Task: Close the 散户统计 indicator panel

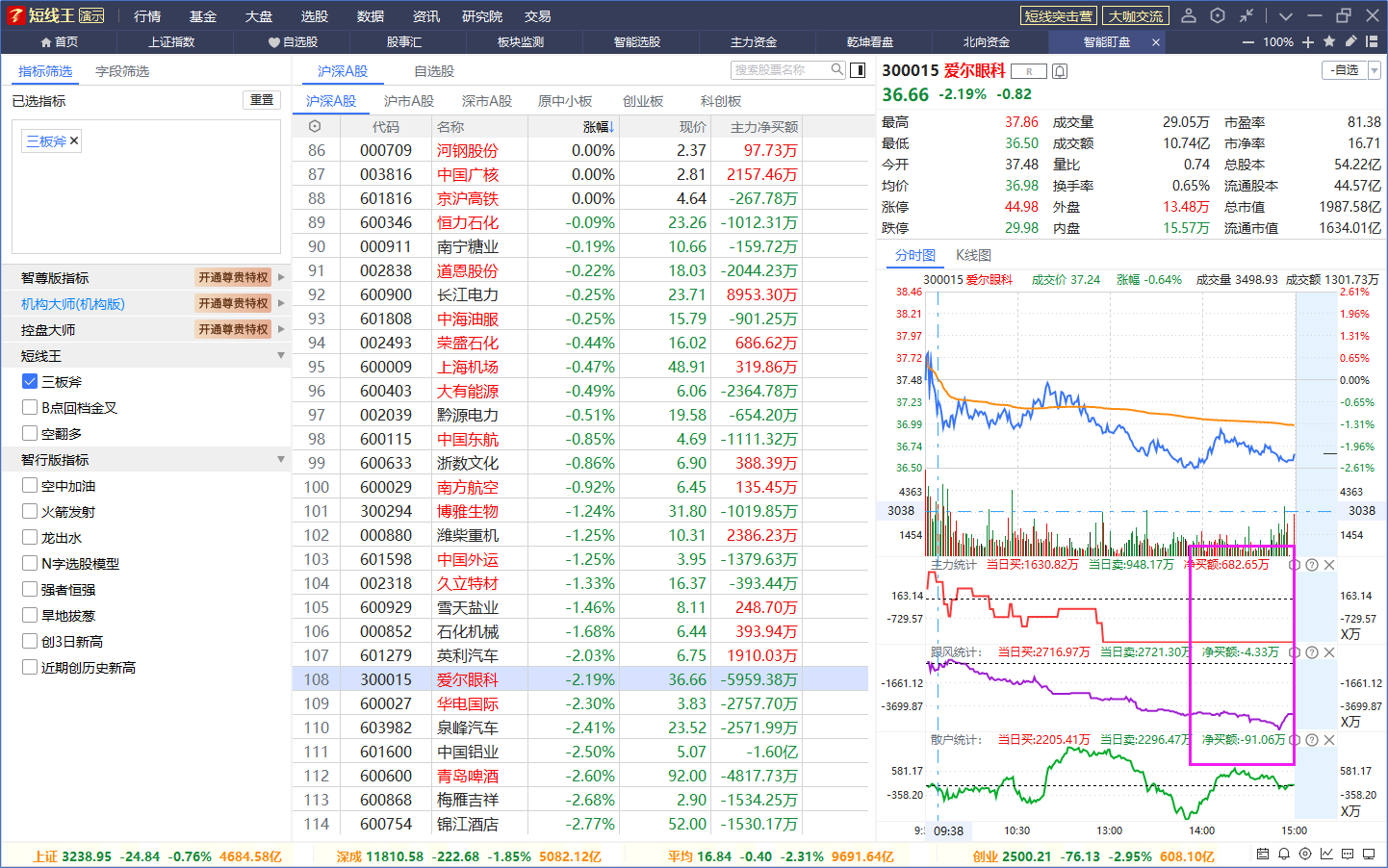Action: click(x=1329, y=740)
